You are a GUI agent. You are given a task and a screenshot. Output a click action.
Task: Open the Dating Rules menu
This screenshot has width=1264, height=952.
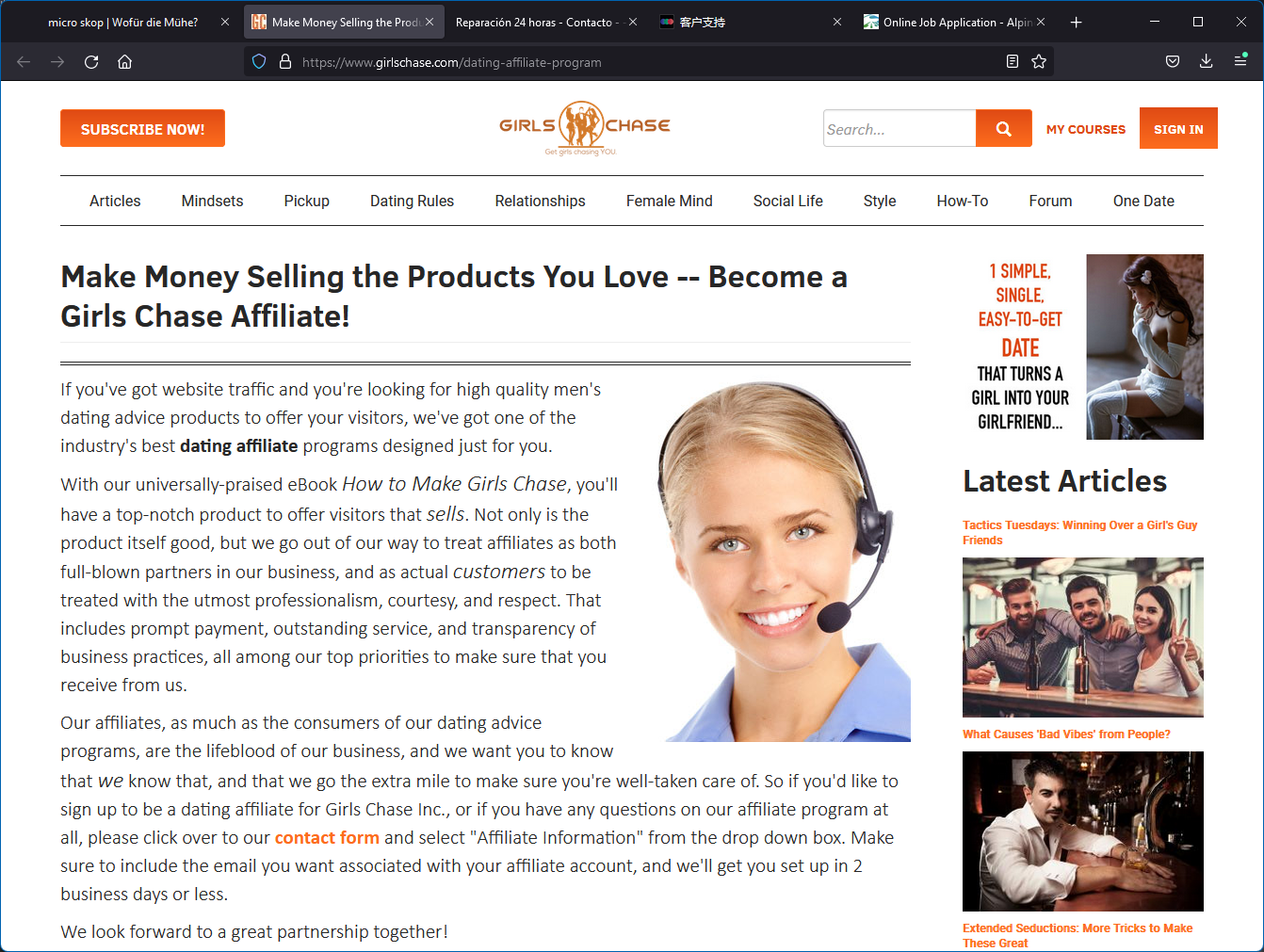pyautogui.click(x=412, y=201)
